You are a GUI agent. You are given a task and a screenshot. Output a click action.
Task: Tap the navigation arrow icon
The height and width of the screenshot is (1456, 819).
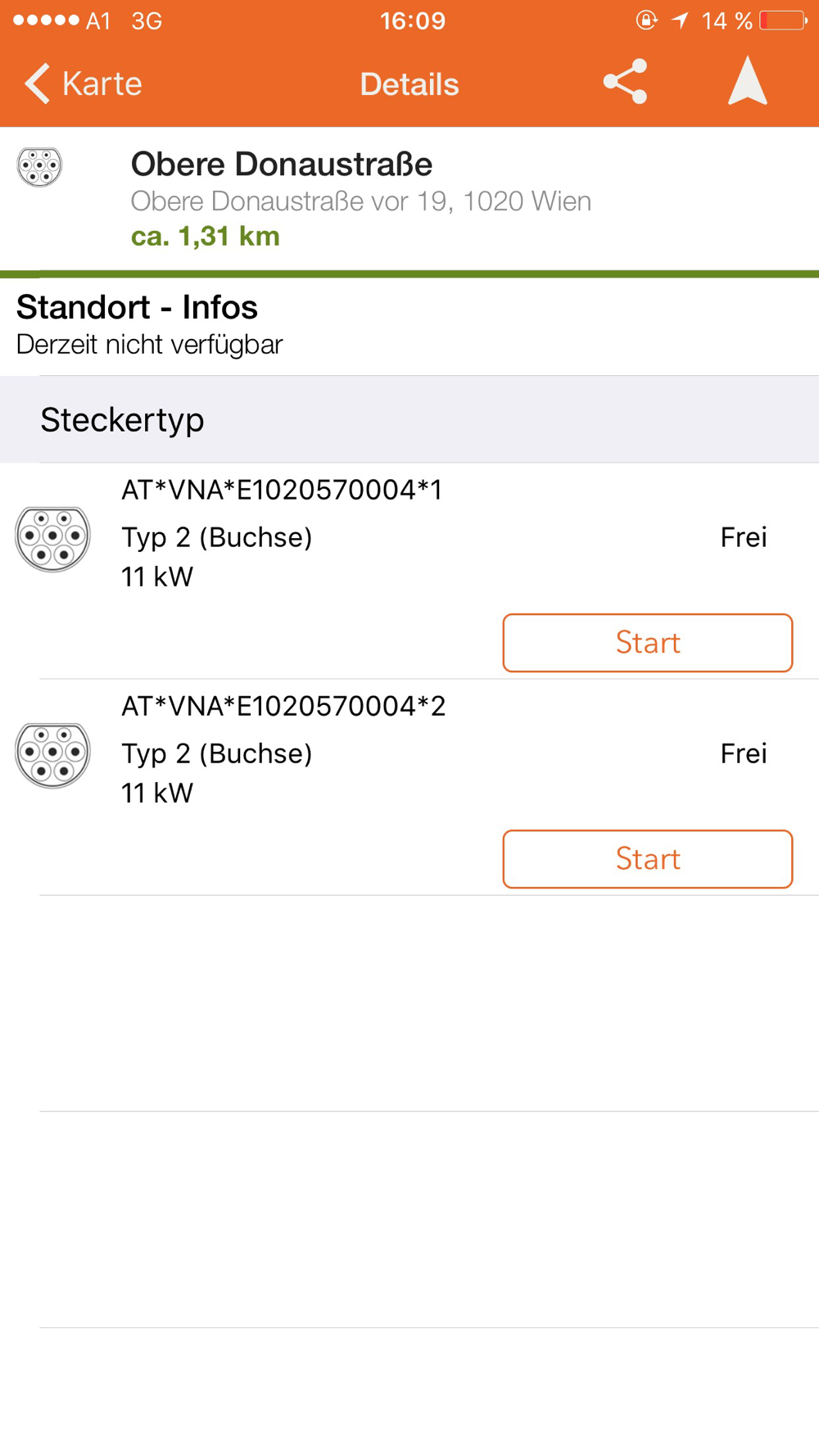(x=747, y=81)
